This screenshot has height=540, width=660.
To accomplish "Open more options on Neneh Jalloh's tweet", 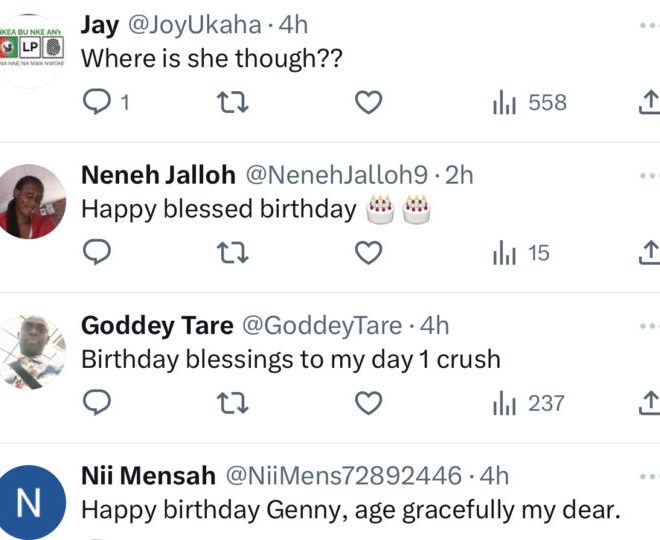I will pyautogui.click(x=649, y=175).
